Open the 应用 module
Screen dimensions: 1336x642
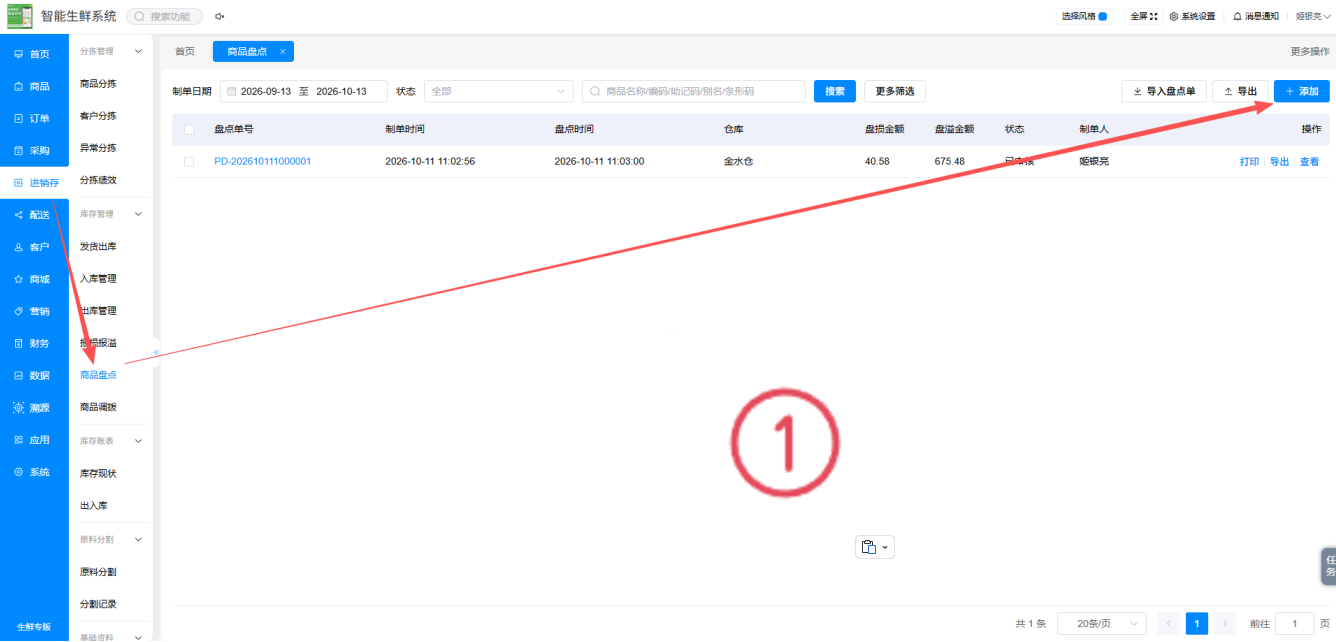pos(34,440)
